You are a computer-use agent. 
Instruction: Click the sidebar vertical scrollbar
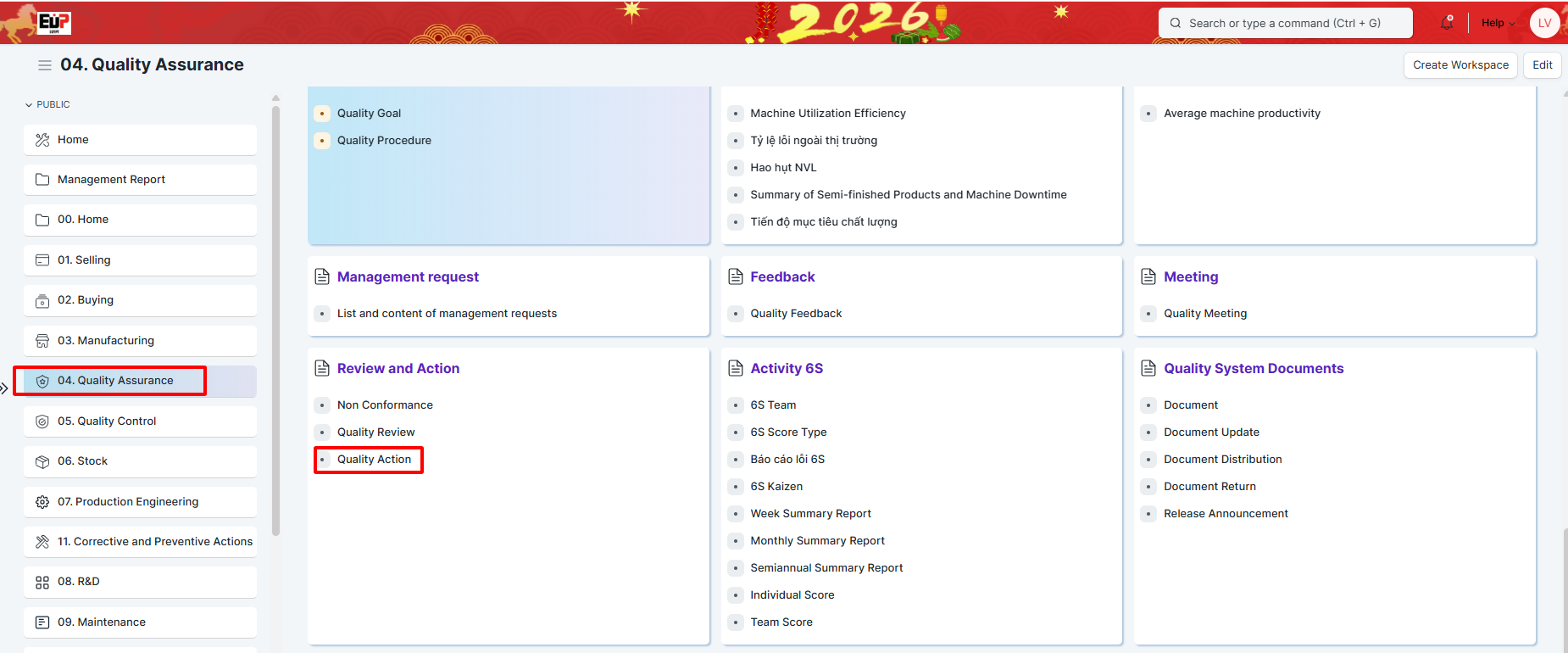[x=275, y=322]
